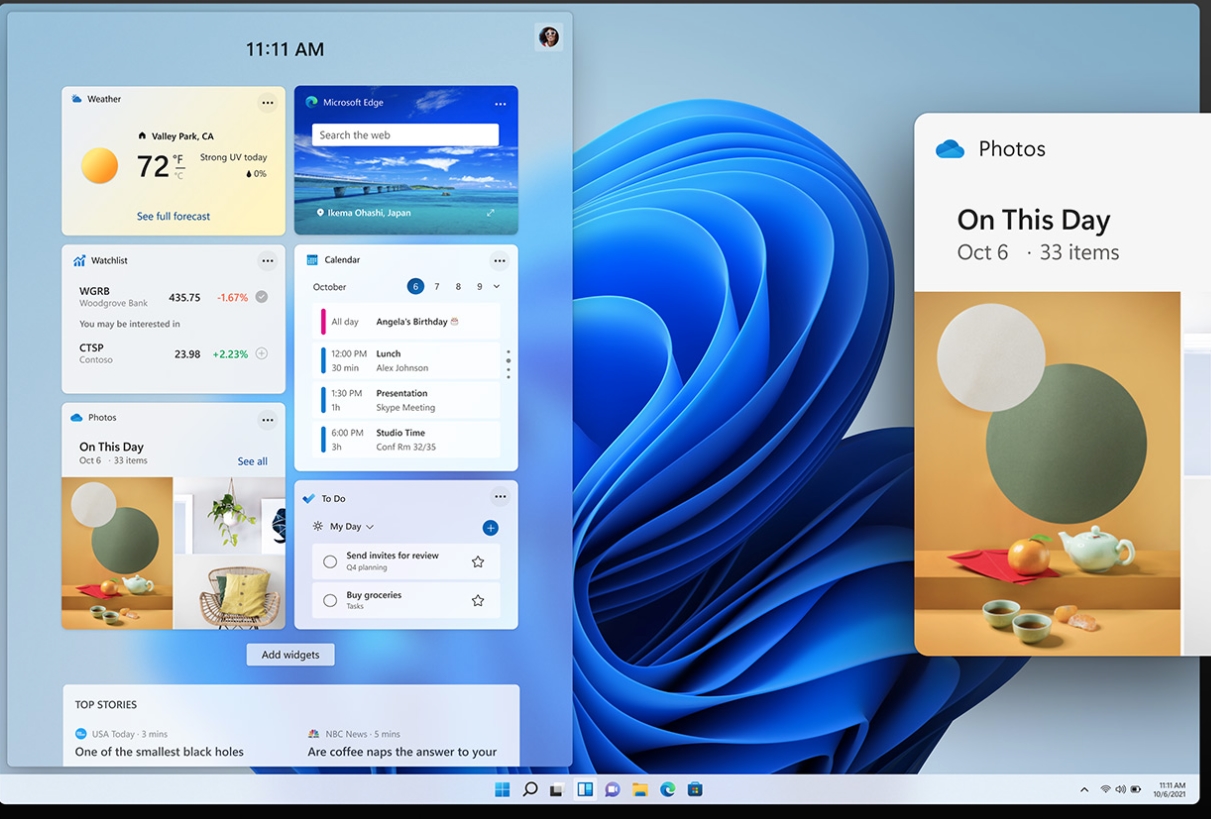Open the wicker chair photo thumbnail
Viewport: 1211px width, 819px height.
(230, 593)
